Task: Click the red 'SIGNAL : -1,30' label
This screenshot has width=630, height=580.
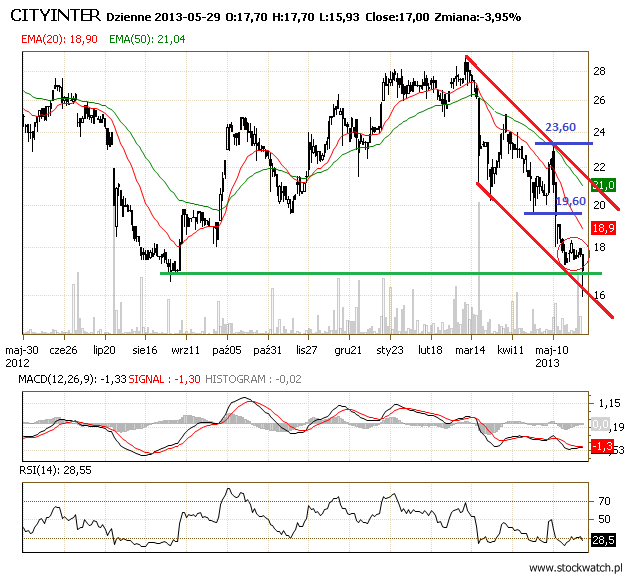Action: tap(164, 379)
